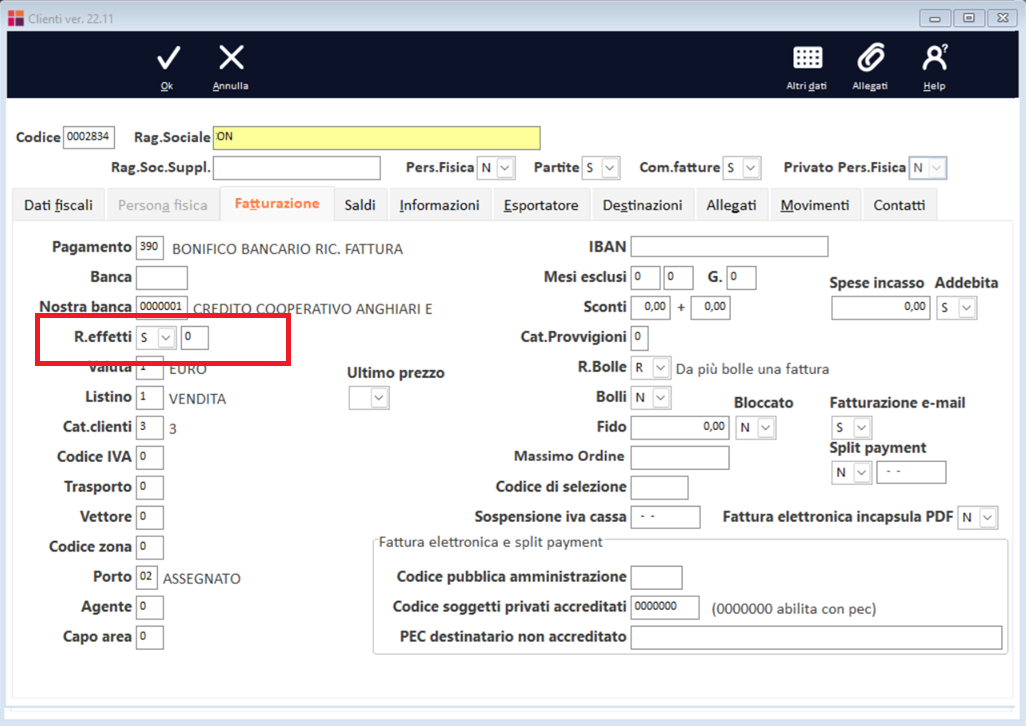Click the VENDITA listino description

click(x=197, y=399)
